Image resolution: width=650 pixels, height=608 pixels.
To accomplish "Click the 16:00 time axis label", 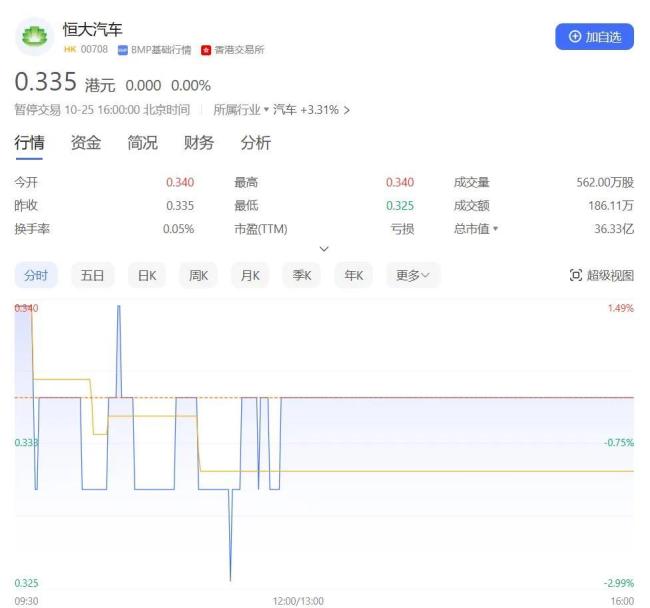I will (x=622, y=601).
